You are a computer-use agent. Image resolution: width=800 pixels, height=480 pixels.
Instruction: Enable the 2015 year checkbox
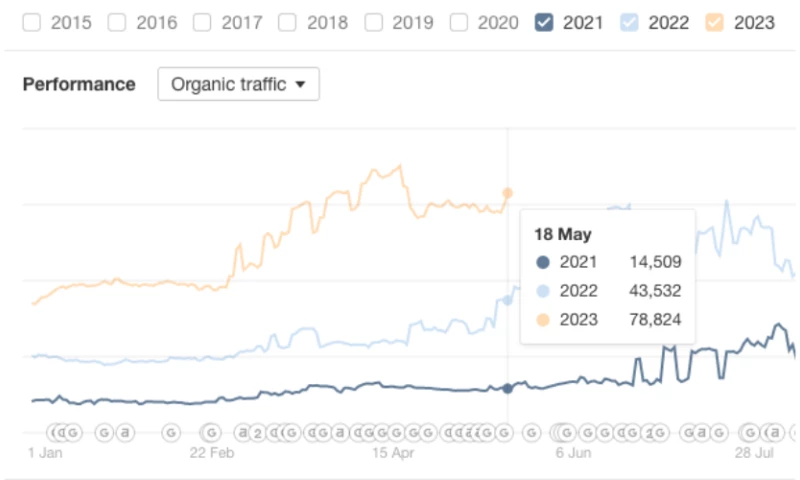pyautogui.click(x=31, y=22)
